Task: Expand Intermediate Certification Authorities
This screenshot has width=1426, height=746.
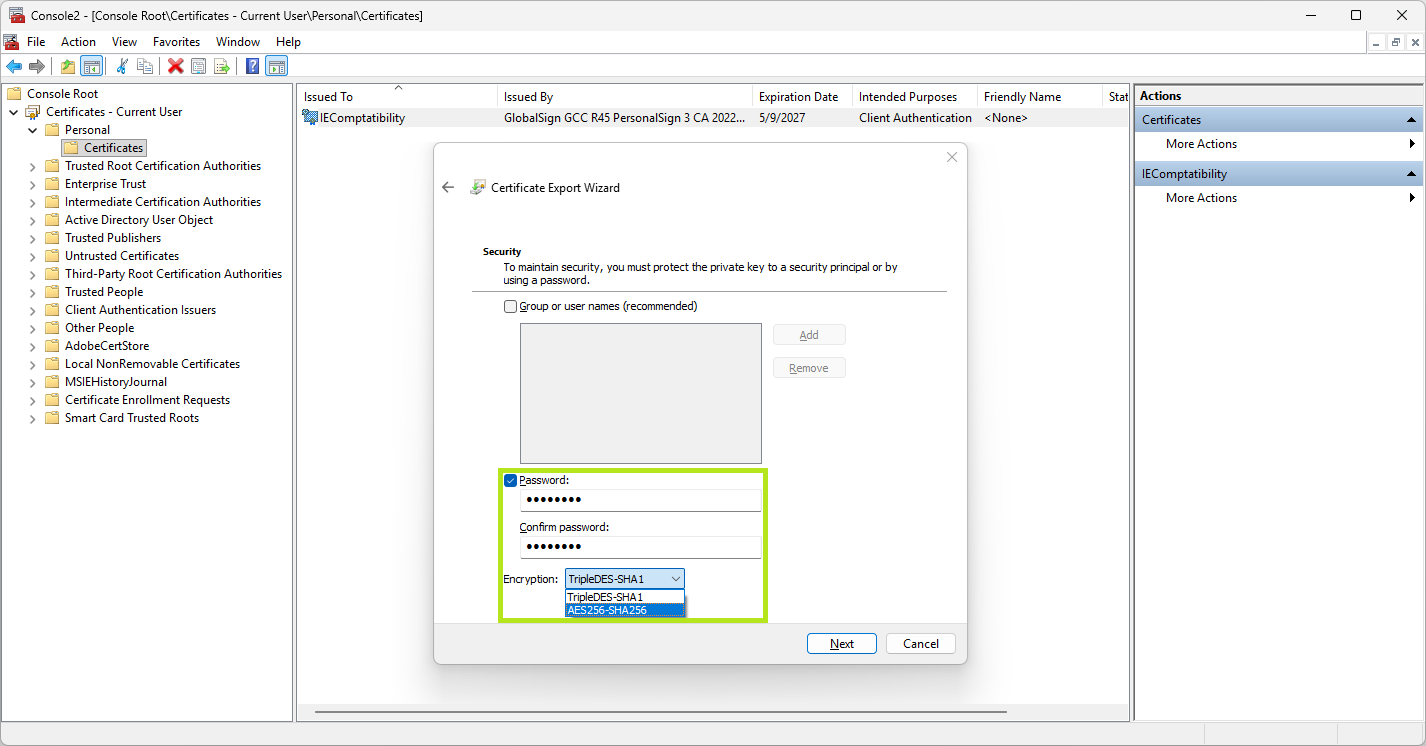Action: [32, 202]
